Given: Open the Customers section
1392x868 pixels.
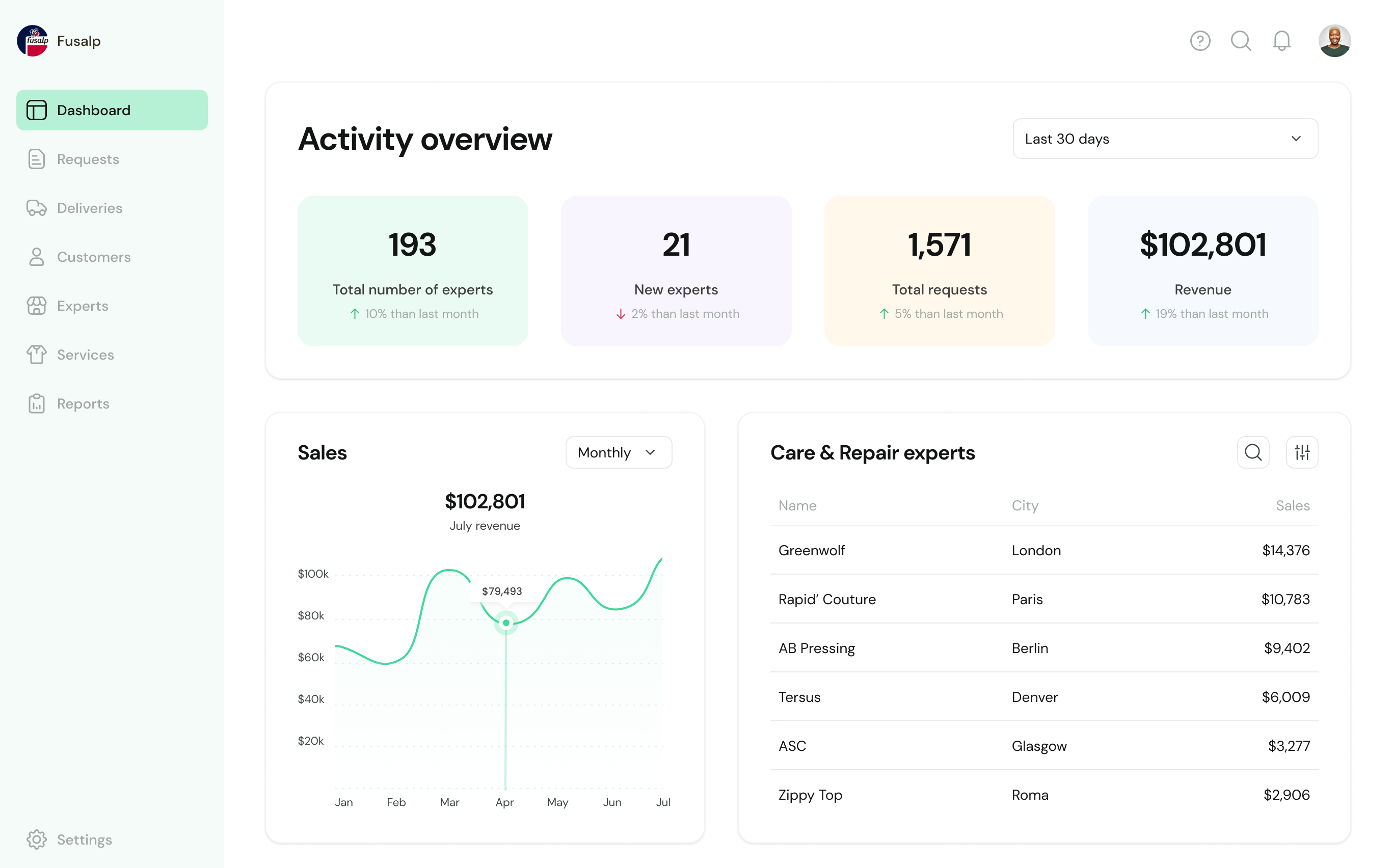Looking at the screenshot, I should (x=94, y=257).
